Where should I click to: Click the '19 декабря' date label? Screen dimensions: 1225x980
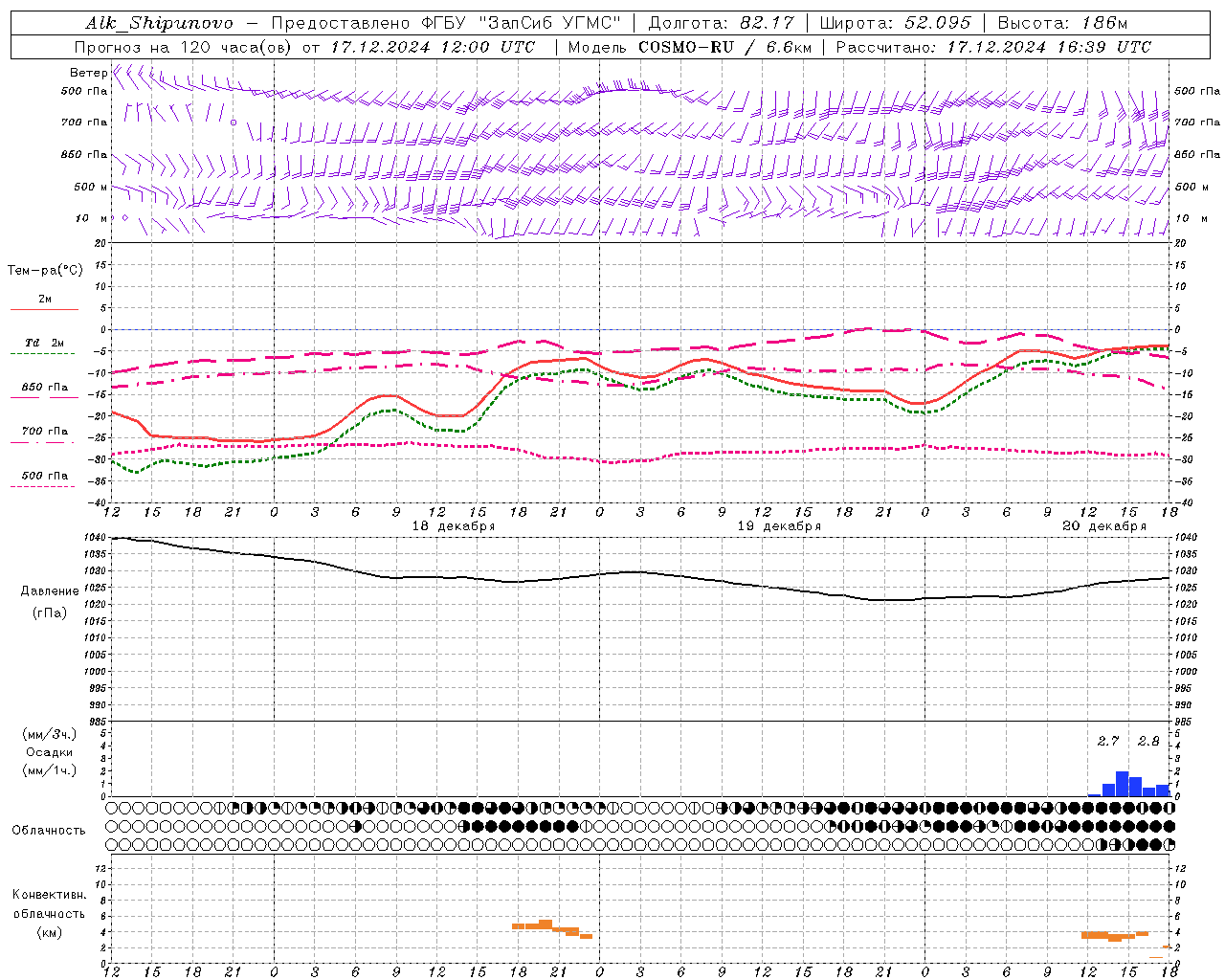click(779, 526)
